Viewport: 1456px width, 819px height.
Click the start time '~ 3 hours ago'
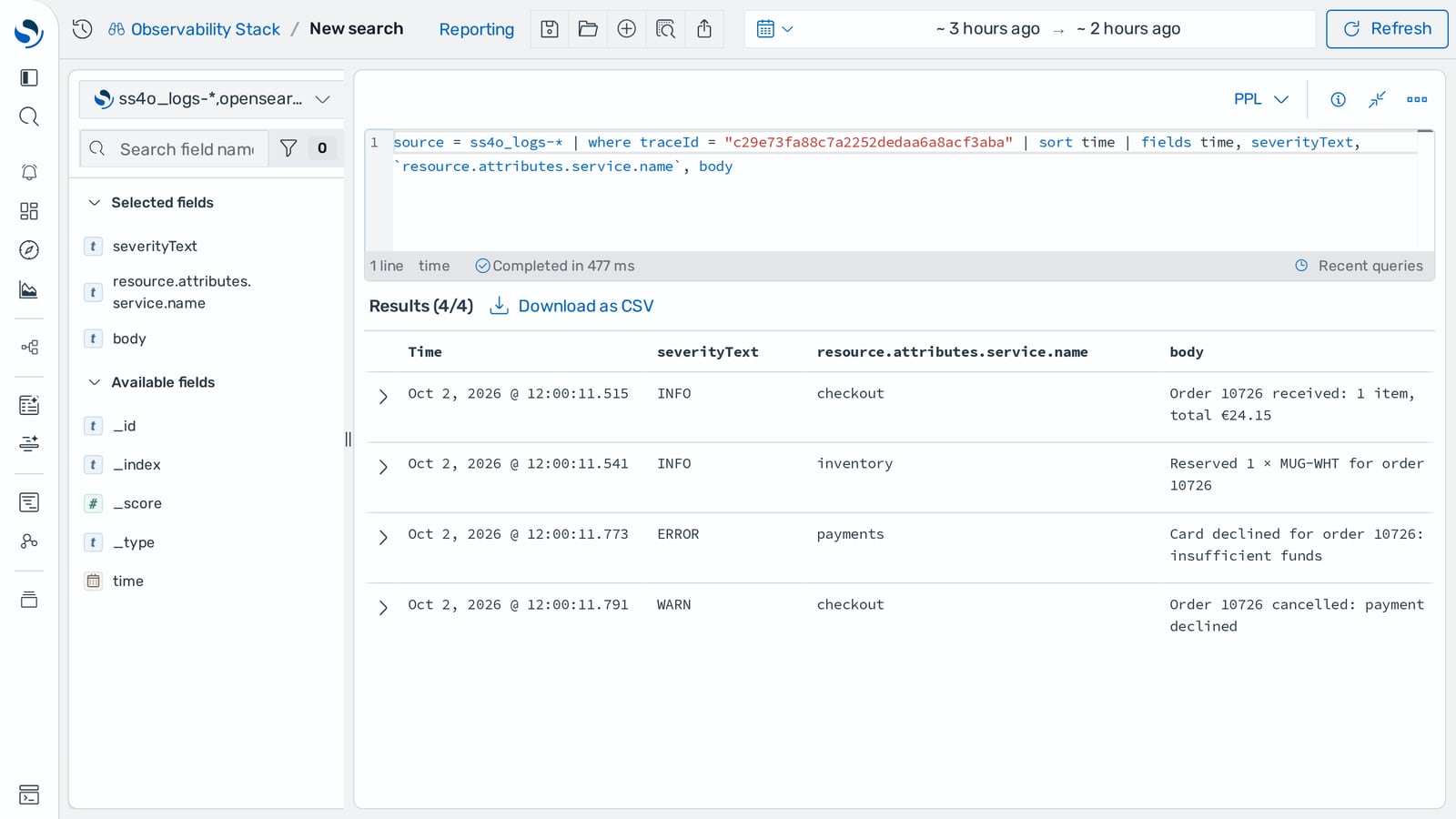tap(988, 29)
